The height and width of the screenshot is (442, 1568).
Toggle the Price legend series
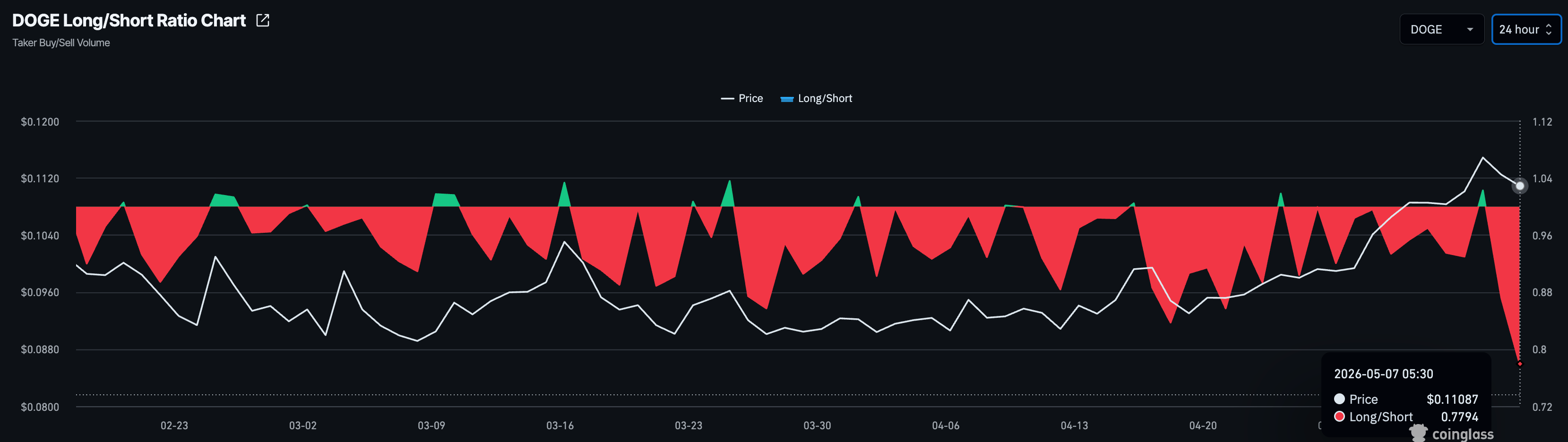pos(741,99)
